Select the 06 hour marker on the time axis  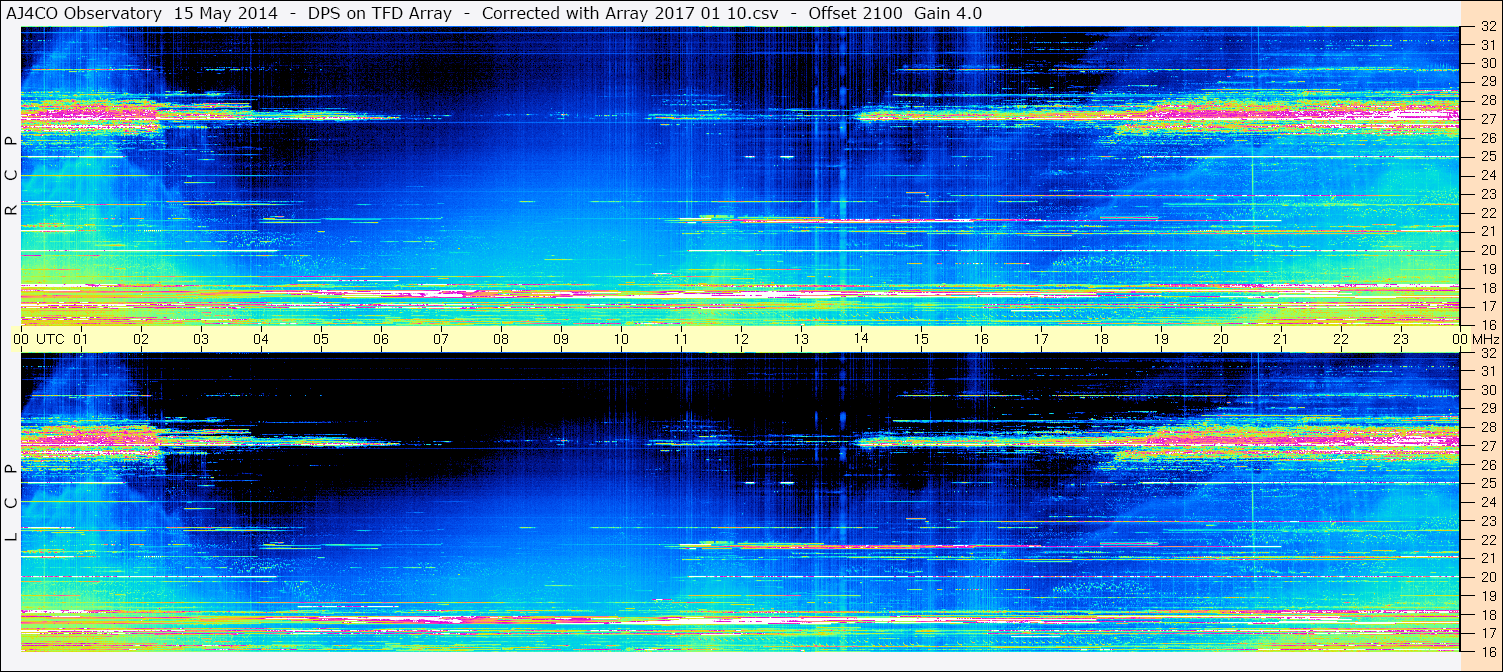tap(381, 339)
